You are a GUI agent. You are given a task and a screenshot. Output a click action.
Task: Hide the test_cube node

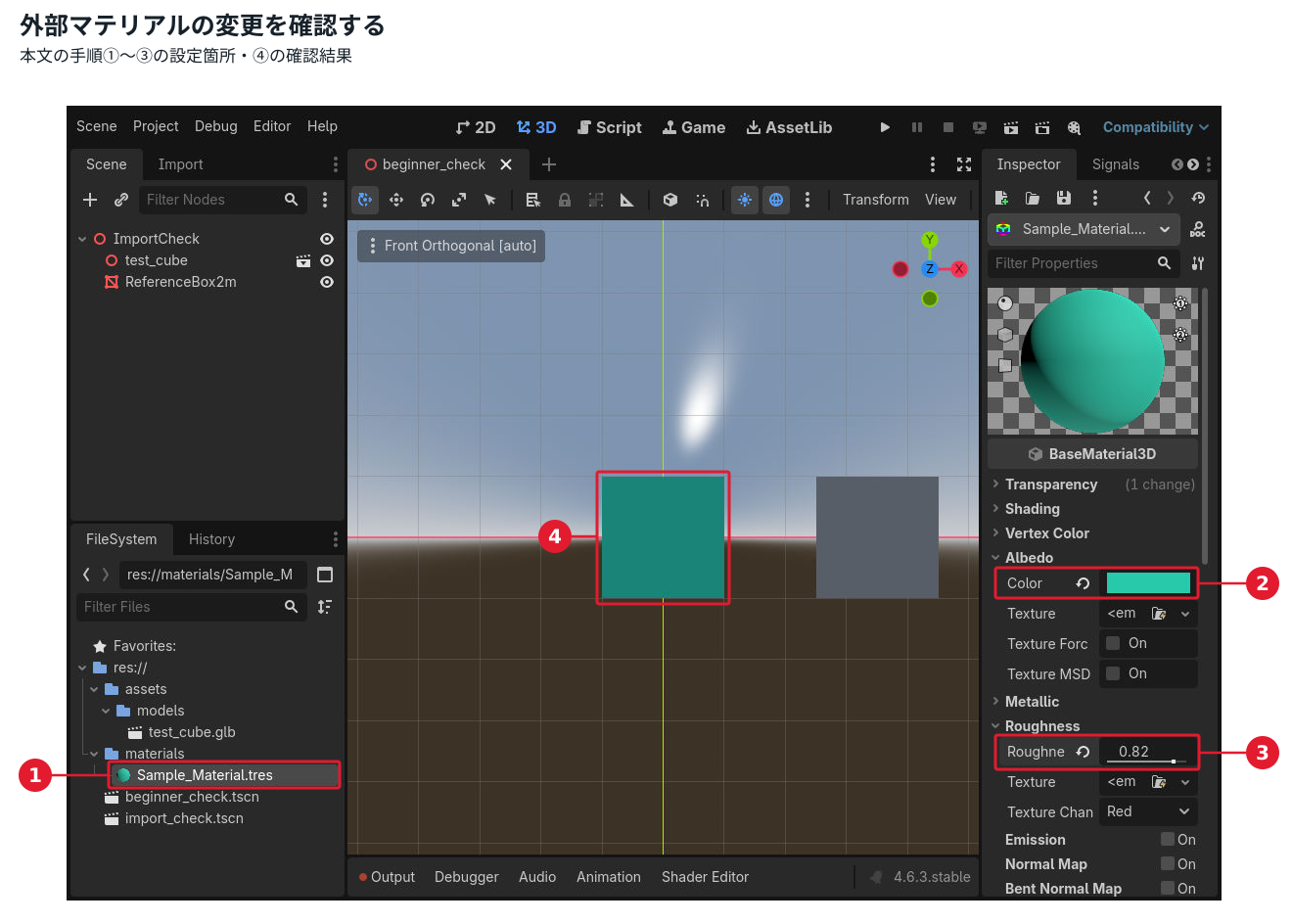coord(327,260)
